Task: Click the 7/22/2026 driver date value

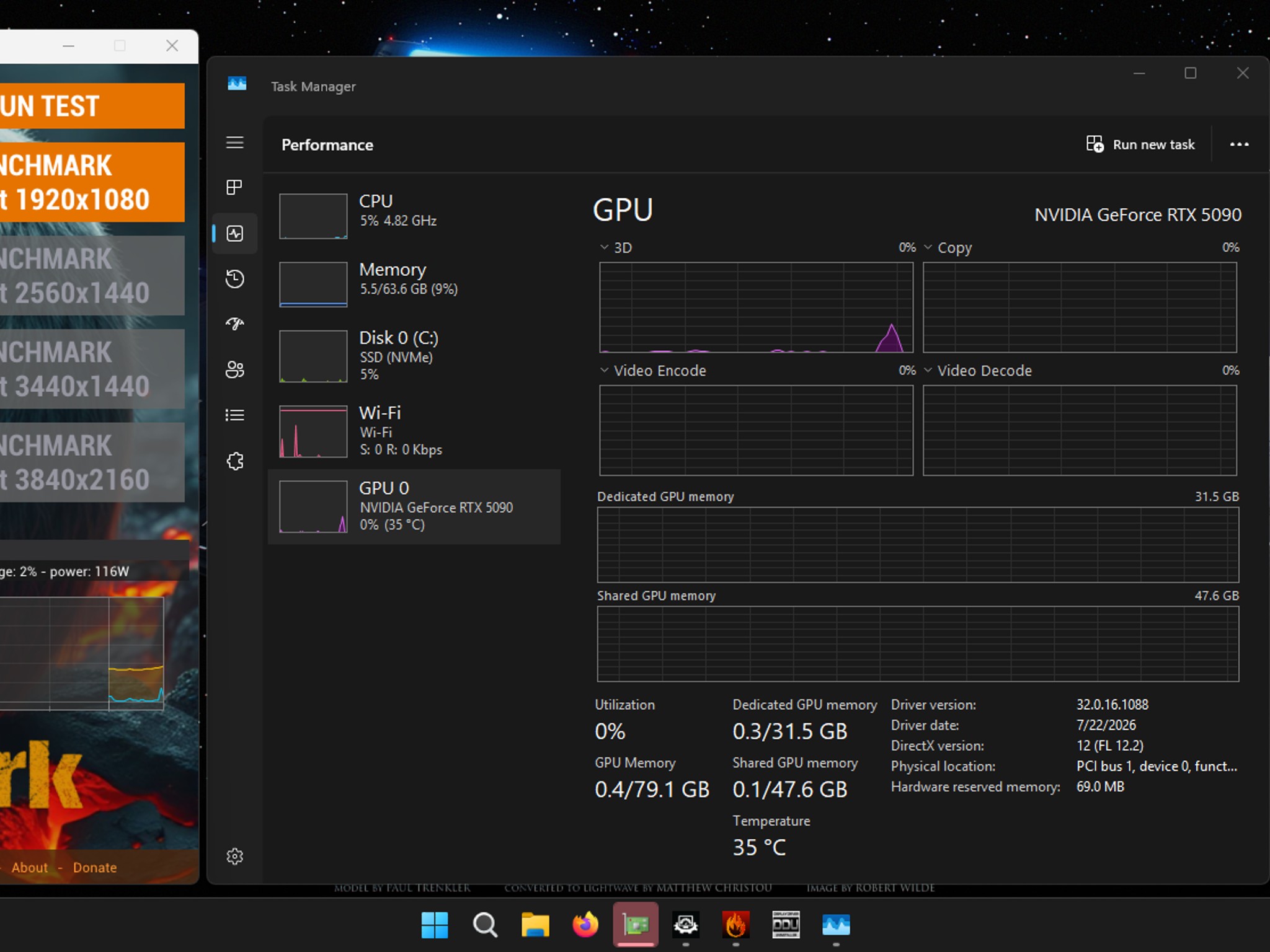Action: tap(1106, 725)
